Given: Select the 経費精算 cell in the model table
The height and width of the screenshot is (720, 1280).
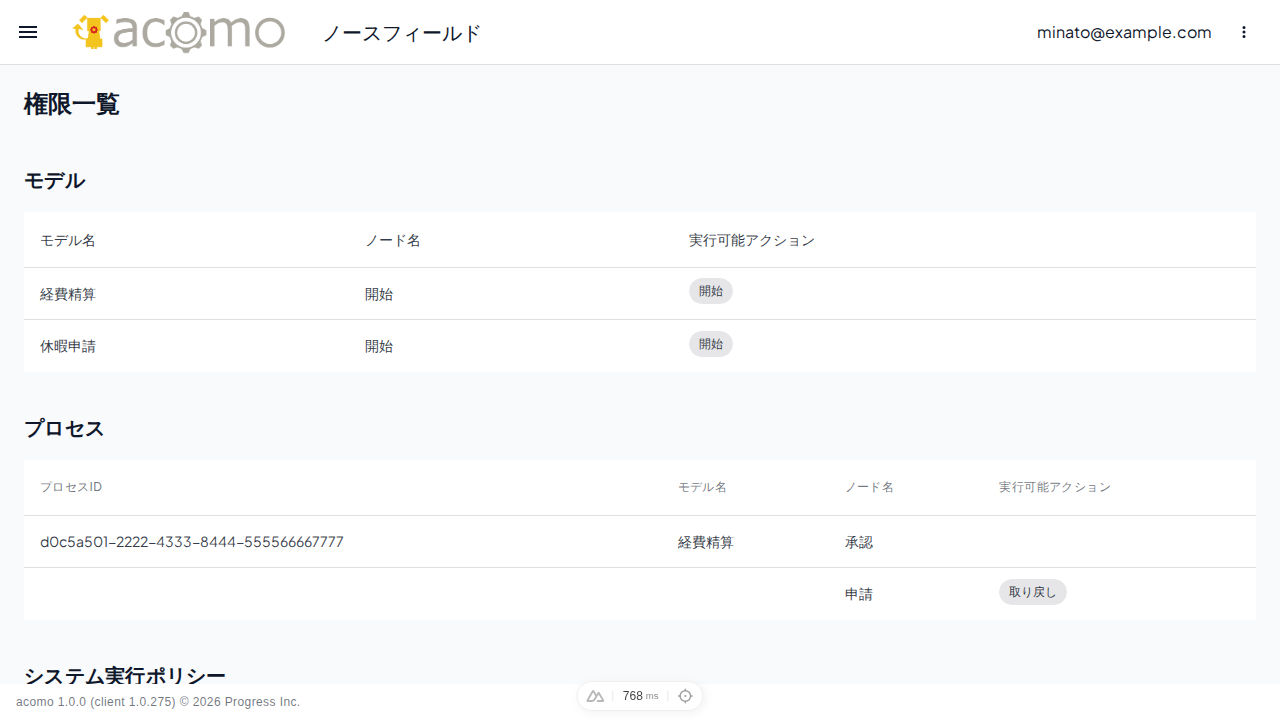Looking at the screenshot, I should coord(68,294).
